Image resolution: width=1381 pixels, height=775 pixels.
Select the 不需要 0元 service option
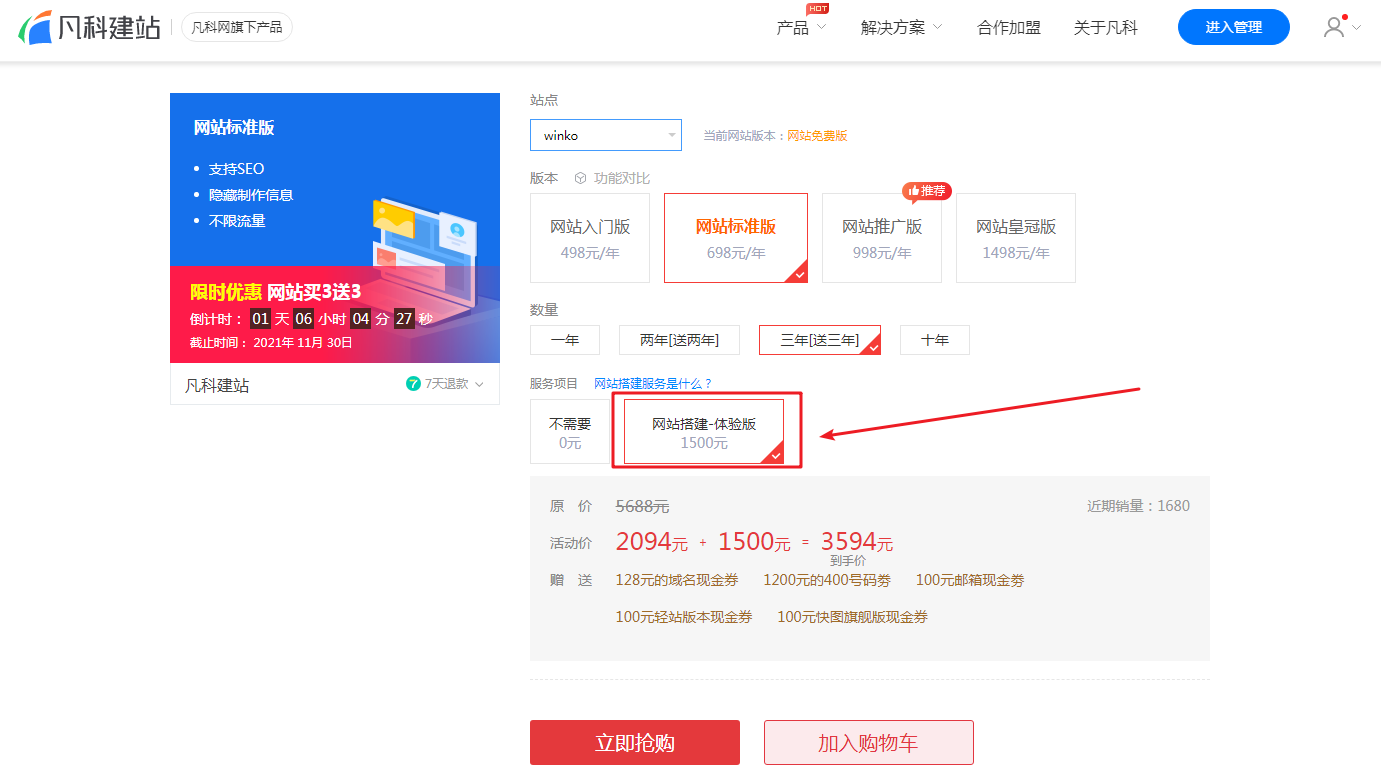pos(570,432)
